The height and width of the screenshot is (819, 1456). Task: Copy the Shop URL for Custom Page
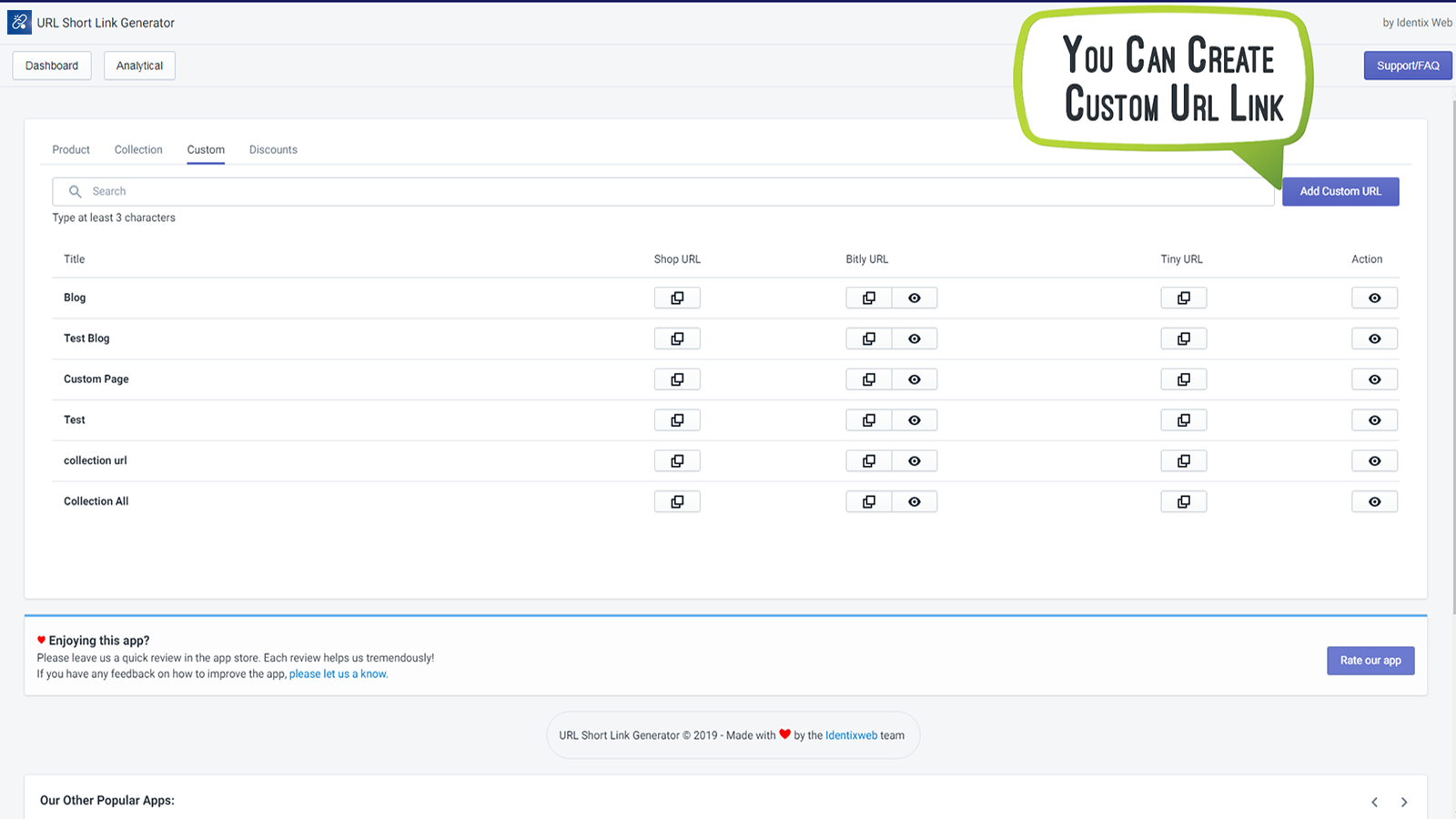pos(677,379)
